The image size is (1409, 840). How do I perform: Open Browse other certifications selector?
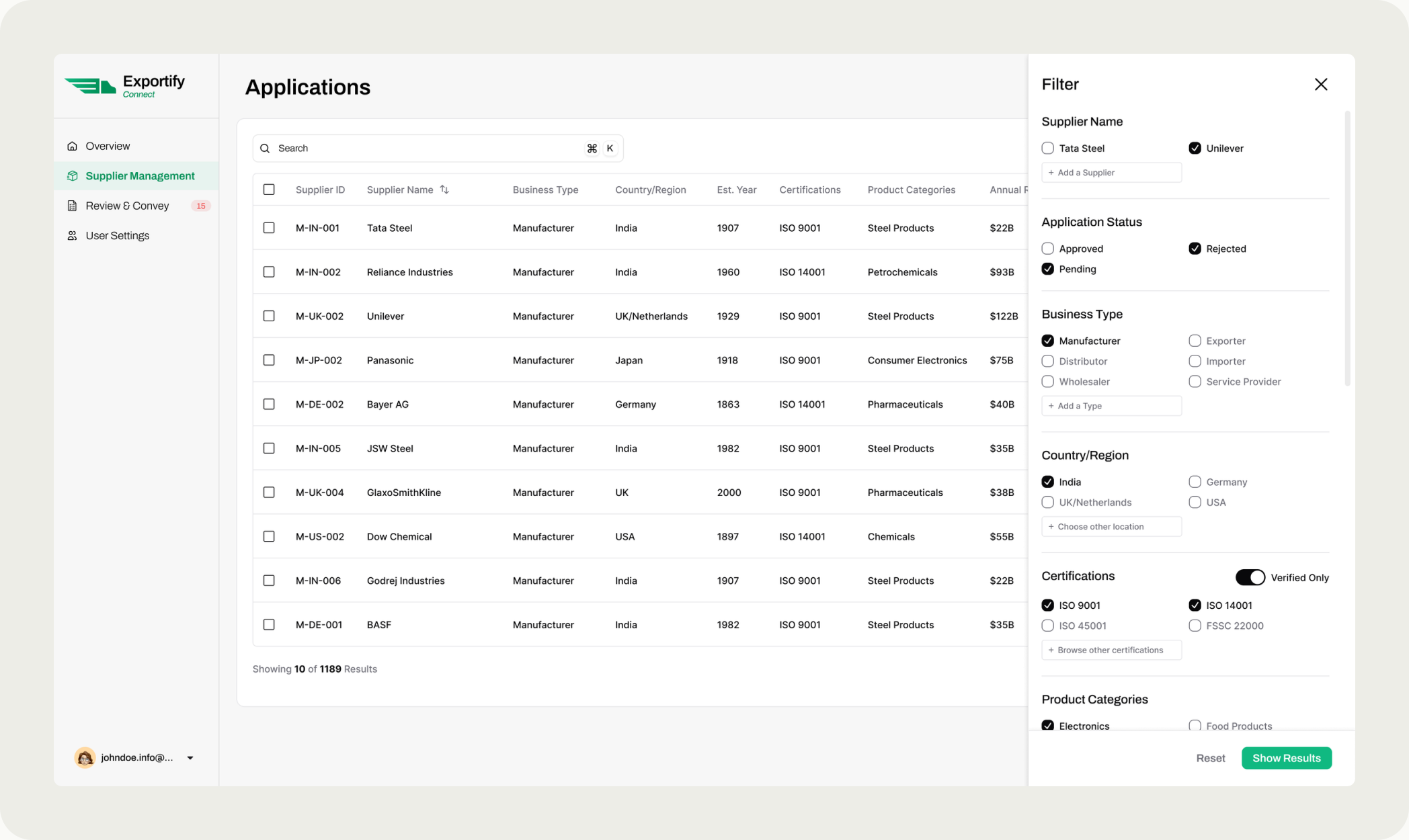click(1111, 650)
